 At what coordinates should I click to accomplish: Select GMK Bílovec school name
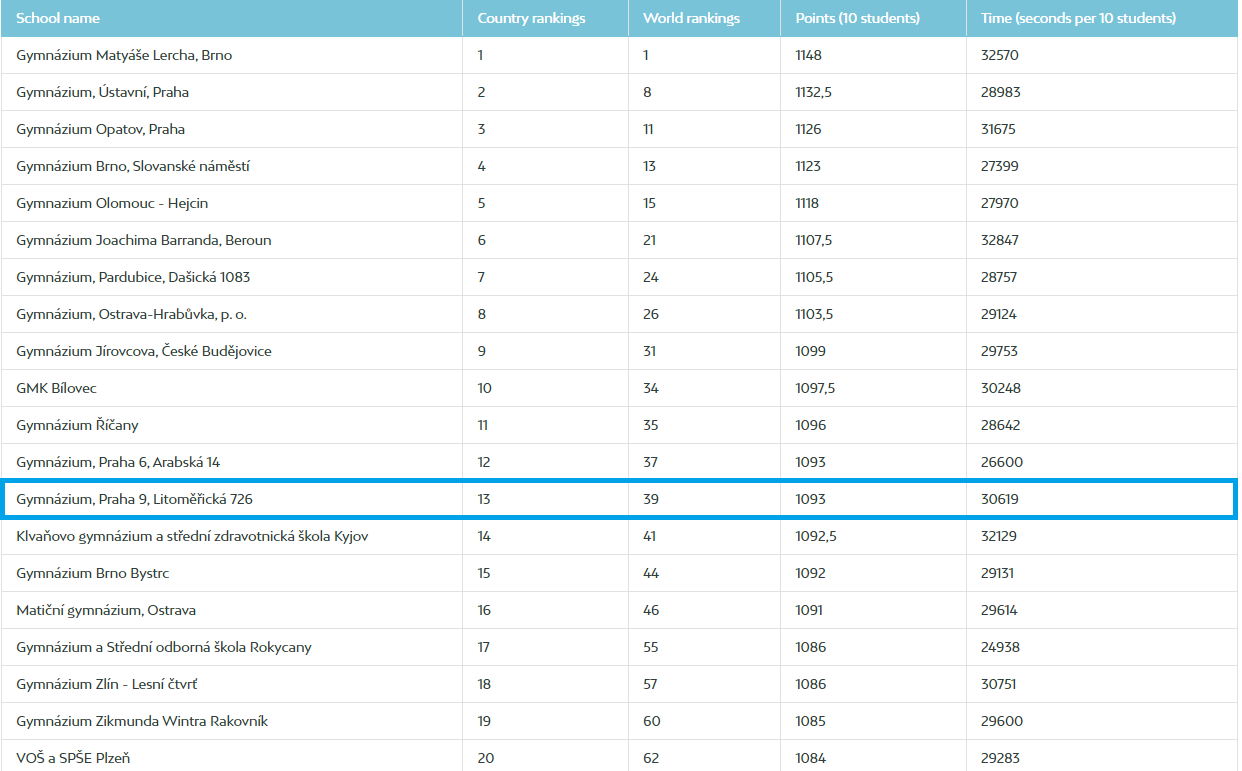(56, 388)
